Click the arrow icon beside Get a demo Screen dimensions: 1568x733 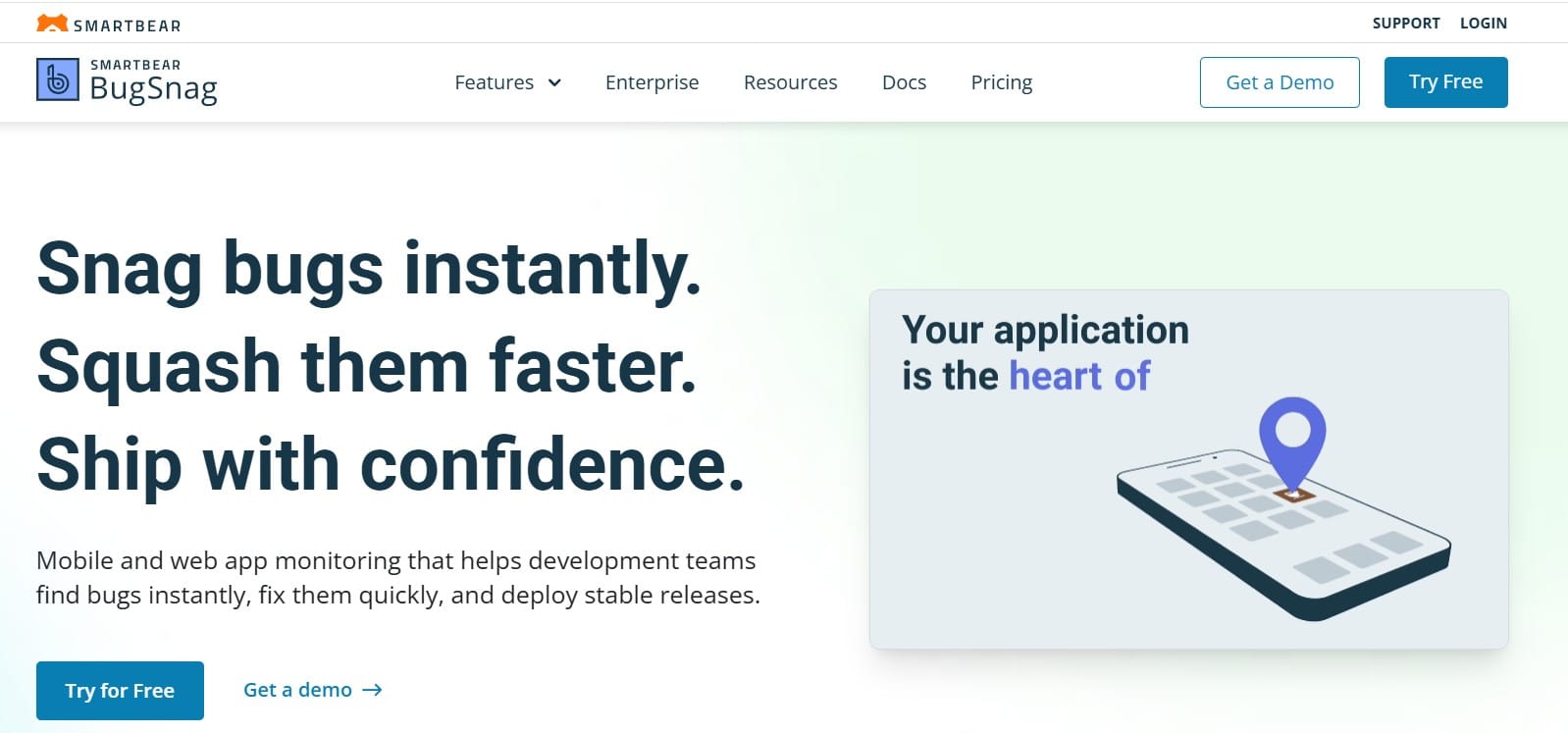click(x=372, y=691)
